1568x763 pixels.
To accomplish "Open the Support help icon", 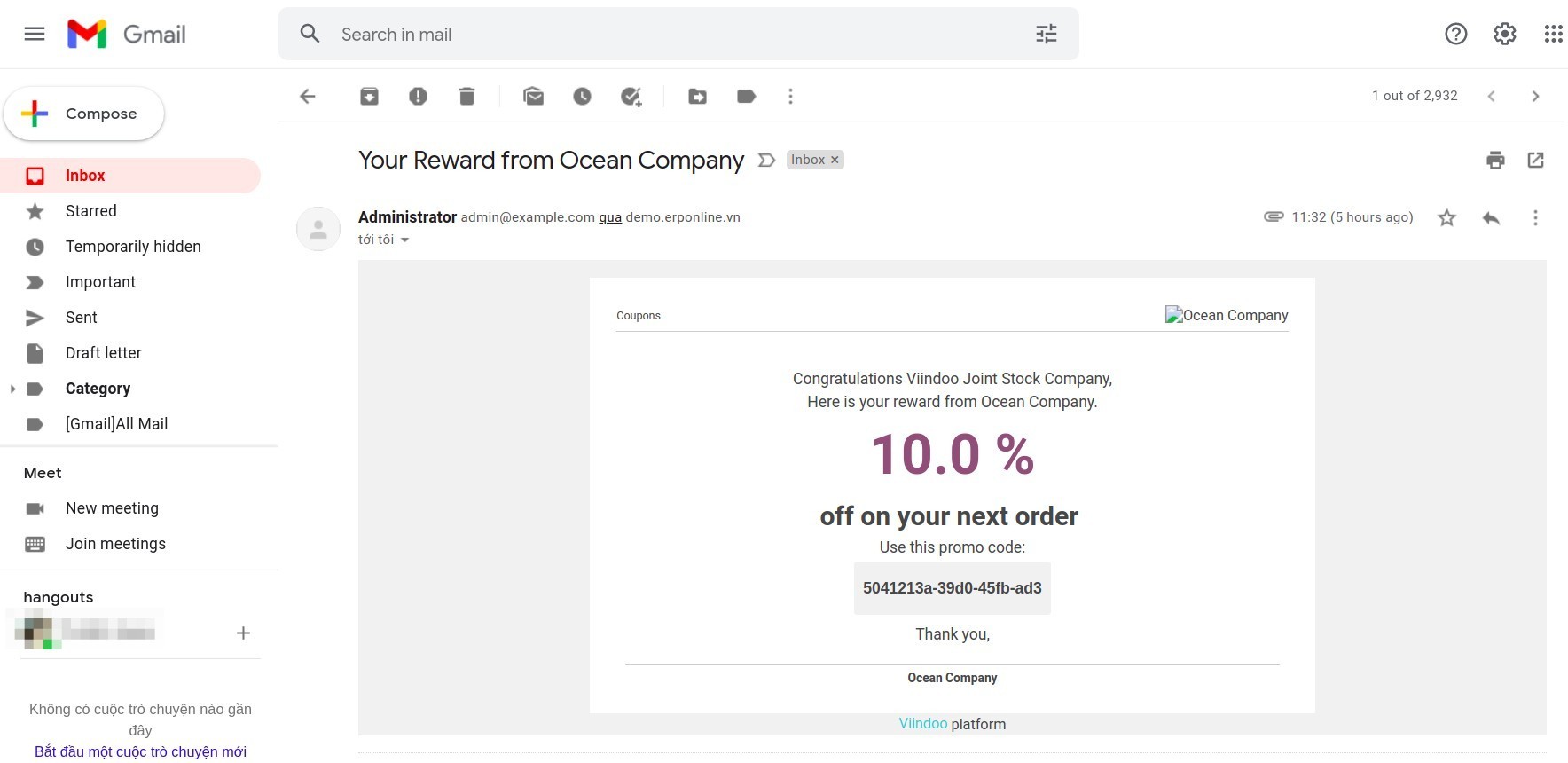I will [x=1456, y=34].
